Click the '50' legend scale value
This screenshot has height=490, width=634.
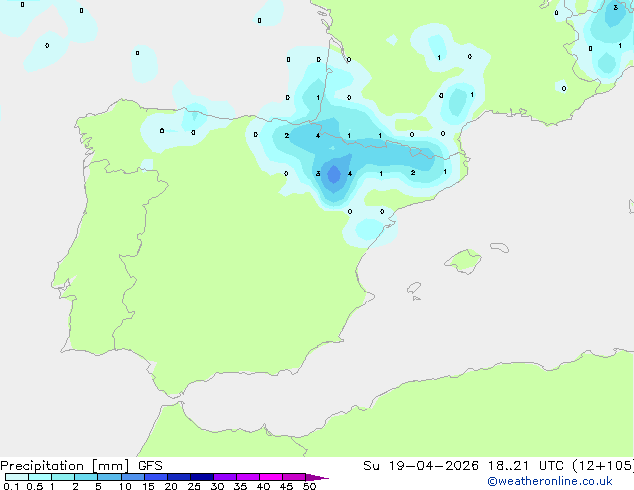[x=309, y=486]
